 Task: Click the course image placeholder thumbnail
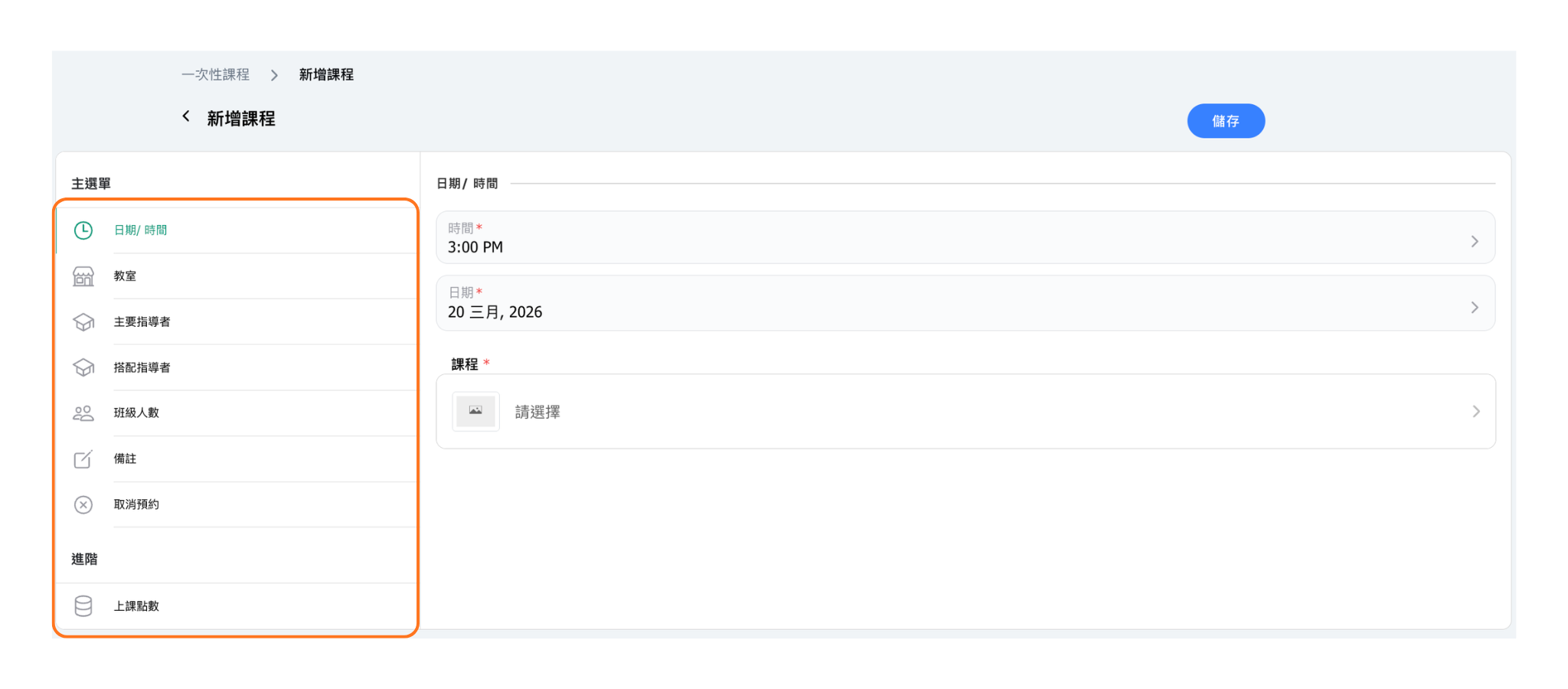(475, 412)
